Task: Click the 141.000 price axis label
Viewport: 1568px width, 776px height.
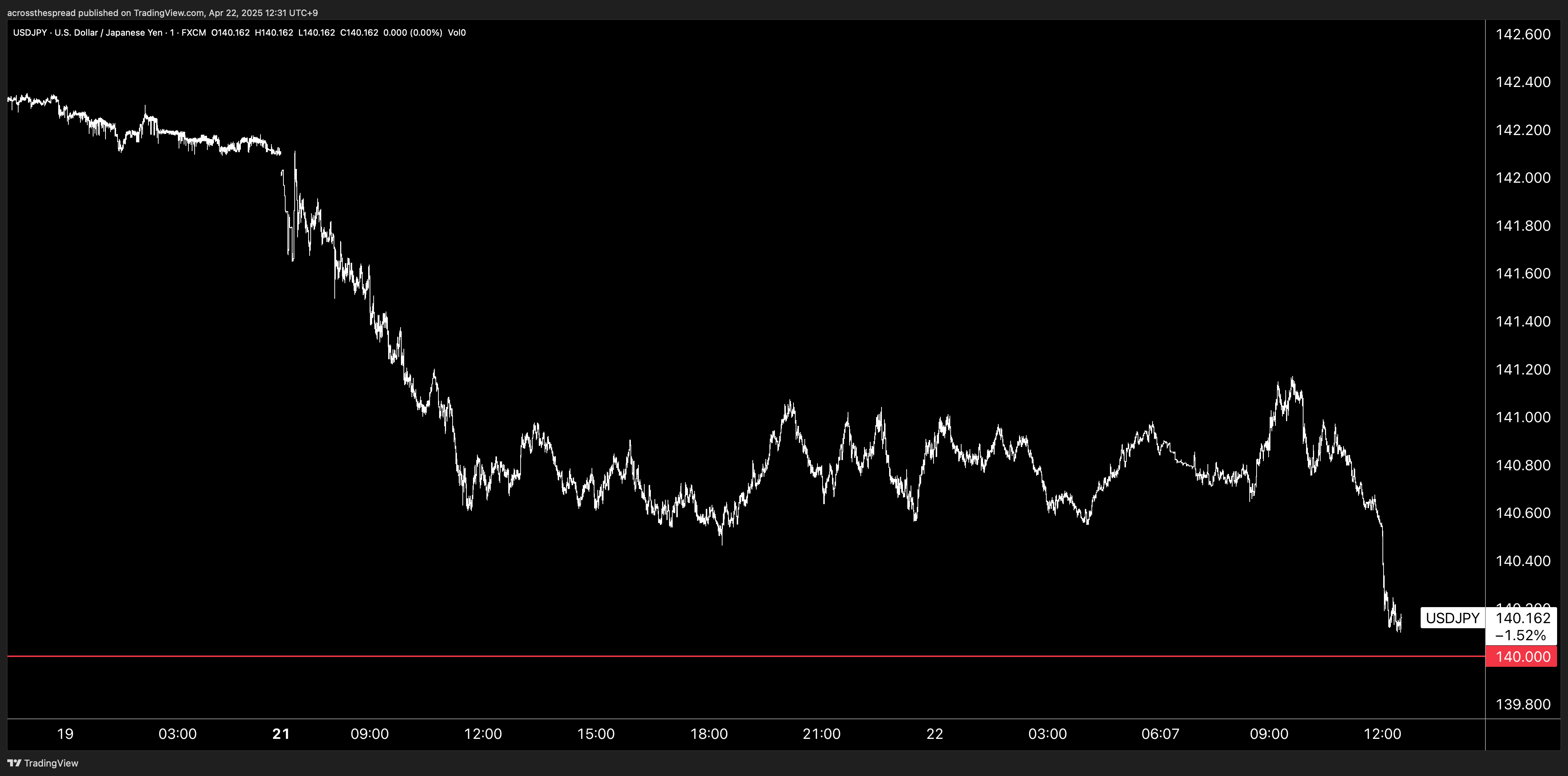Action: (1523, 417)
